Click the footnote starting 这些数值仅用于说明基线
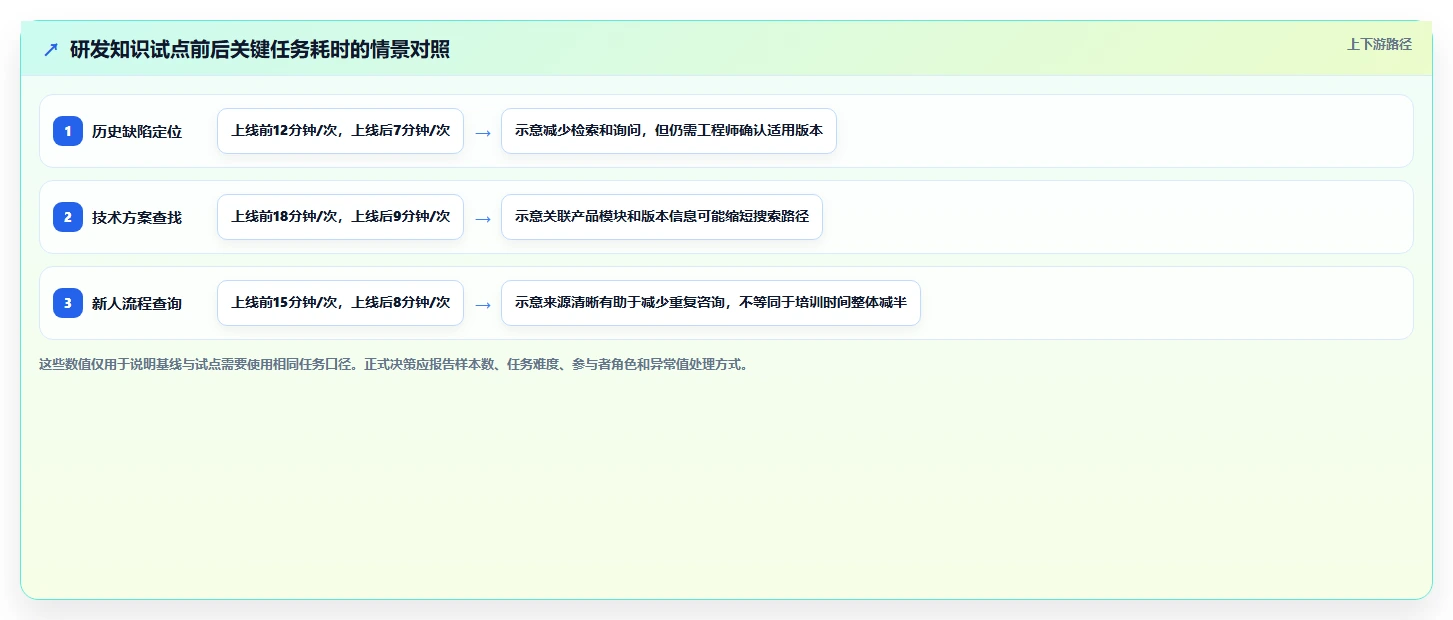Screen dimensions: 1453x620 click(394, 364)
